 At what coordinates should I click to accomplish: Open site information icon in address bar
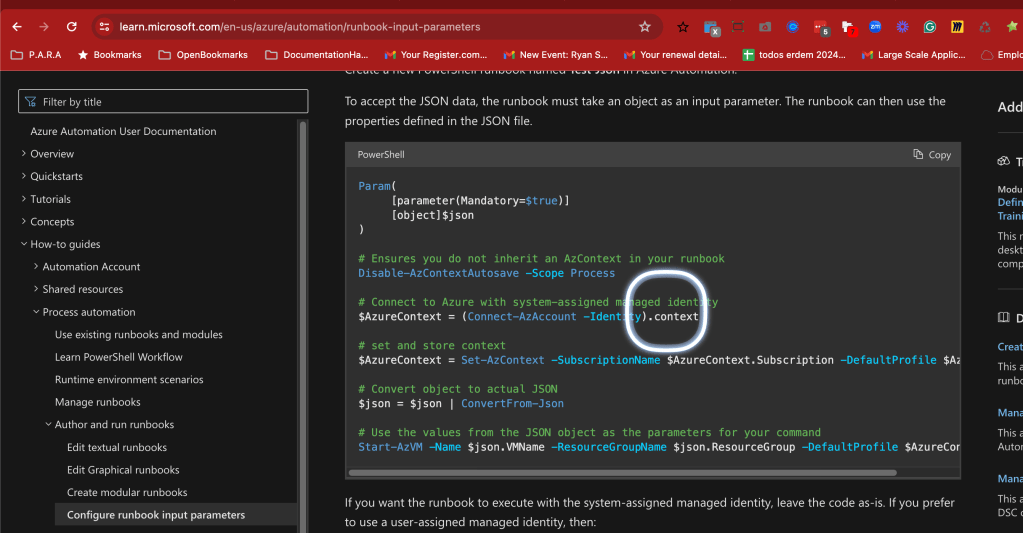coord(104,27)
